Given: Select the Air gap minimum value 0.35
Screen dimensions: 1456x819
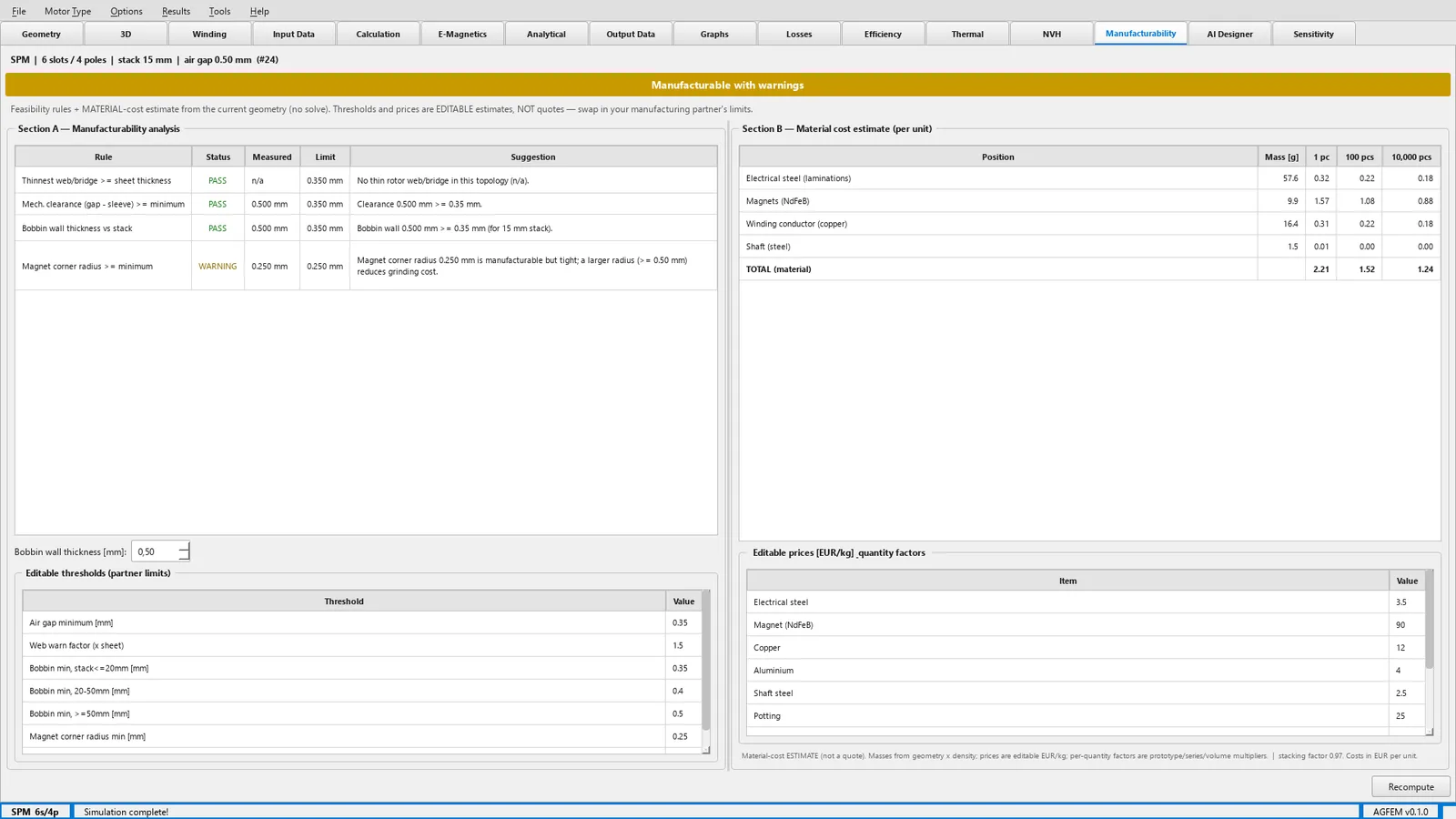Looking at the screenshot, I should tap(683, 622).
